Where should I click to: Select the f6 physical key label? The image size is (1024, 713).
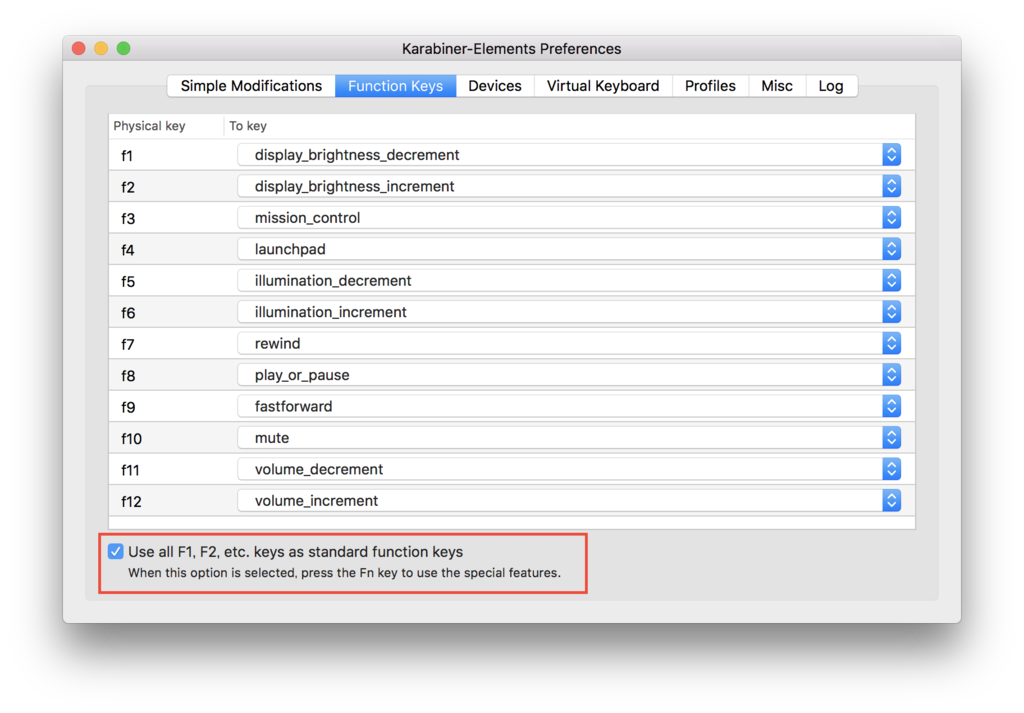click(x=127, y=313)
